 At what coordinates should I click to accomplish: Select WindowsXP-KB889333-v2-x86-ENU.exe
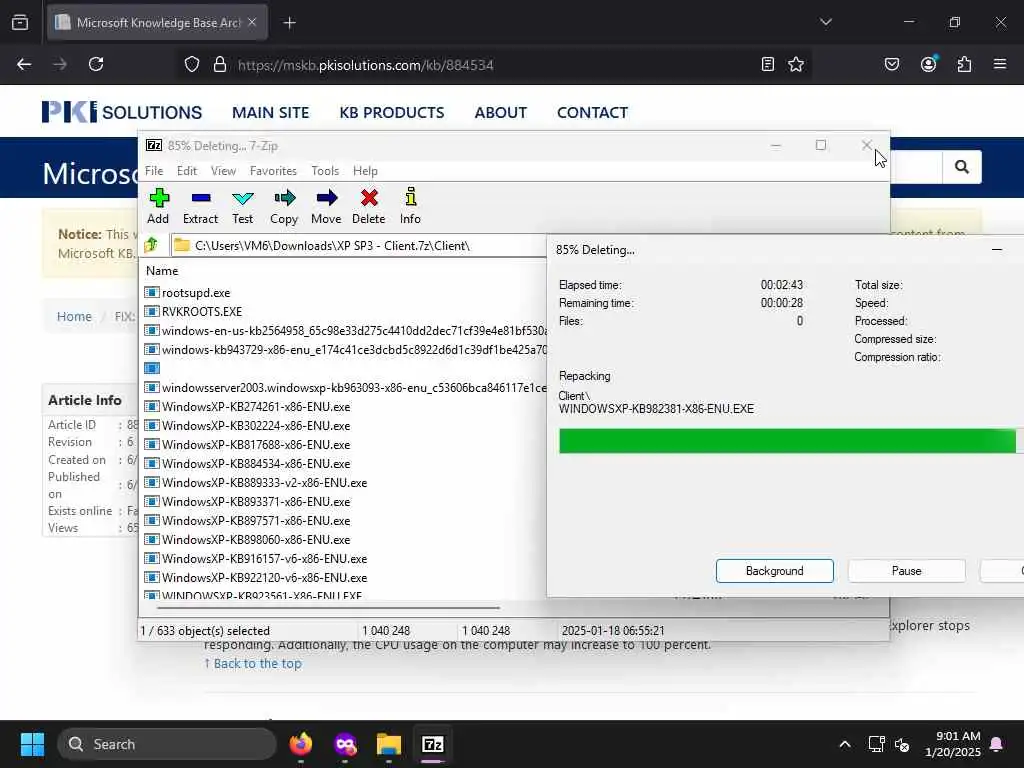click(x=264, y=483)
